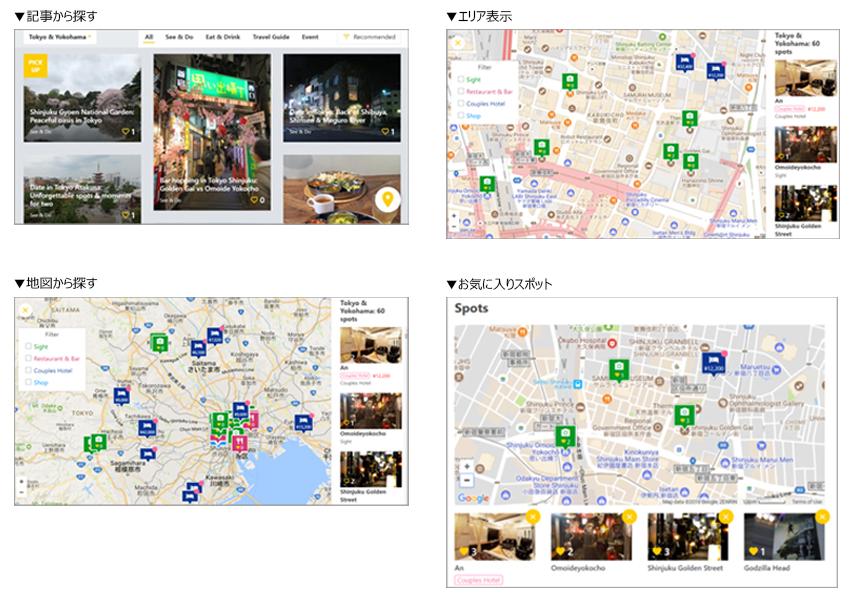Viewport: 855px width, 600px height.
Task: Open the Recommended sort dropdown
Action: pyautogui.click(x=369, y=37)
